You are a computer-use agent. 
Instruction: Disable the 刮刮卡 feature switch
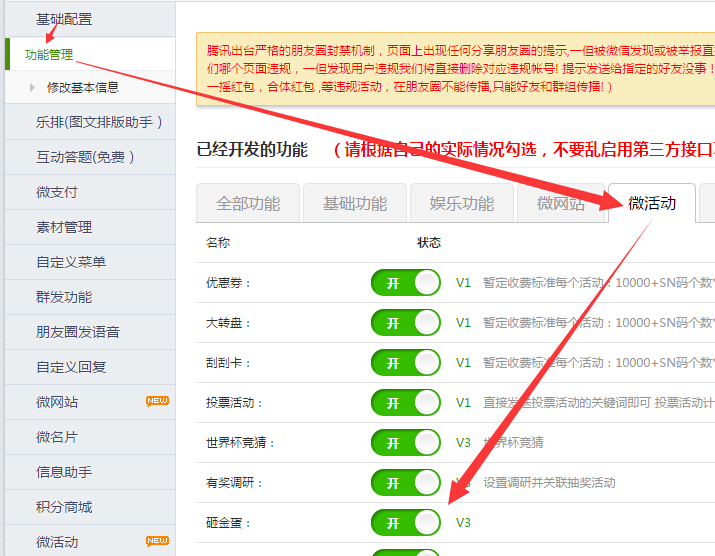point(405,363)
